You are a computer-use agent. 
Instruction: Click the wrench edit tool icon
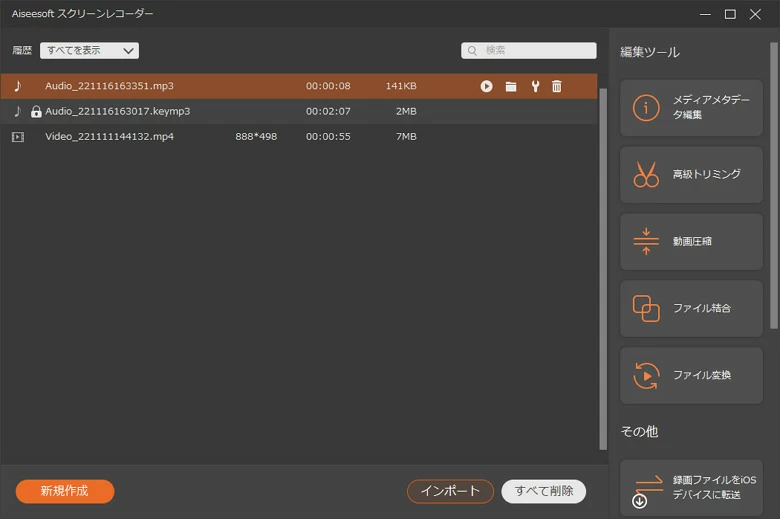tap(535, 86)
